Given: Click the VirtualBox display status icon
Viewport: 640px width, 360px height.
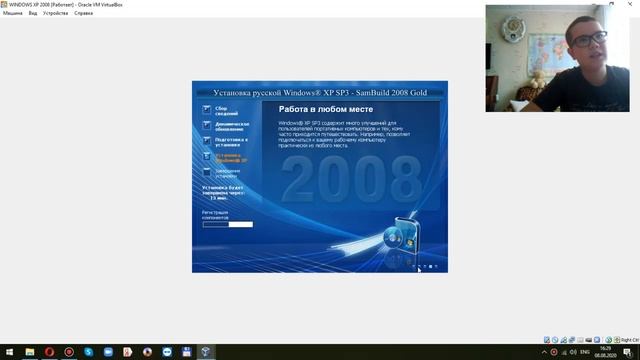Looking at the screenshot, I should [x=597, y=340].
